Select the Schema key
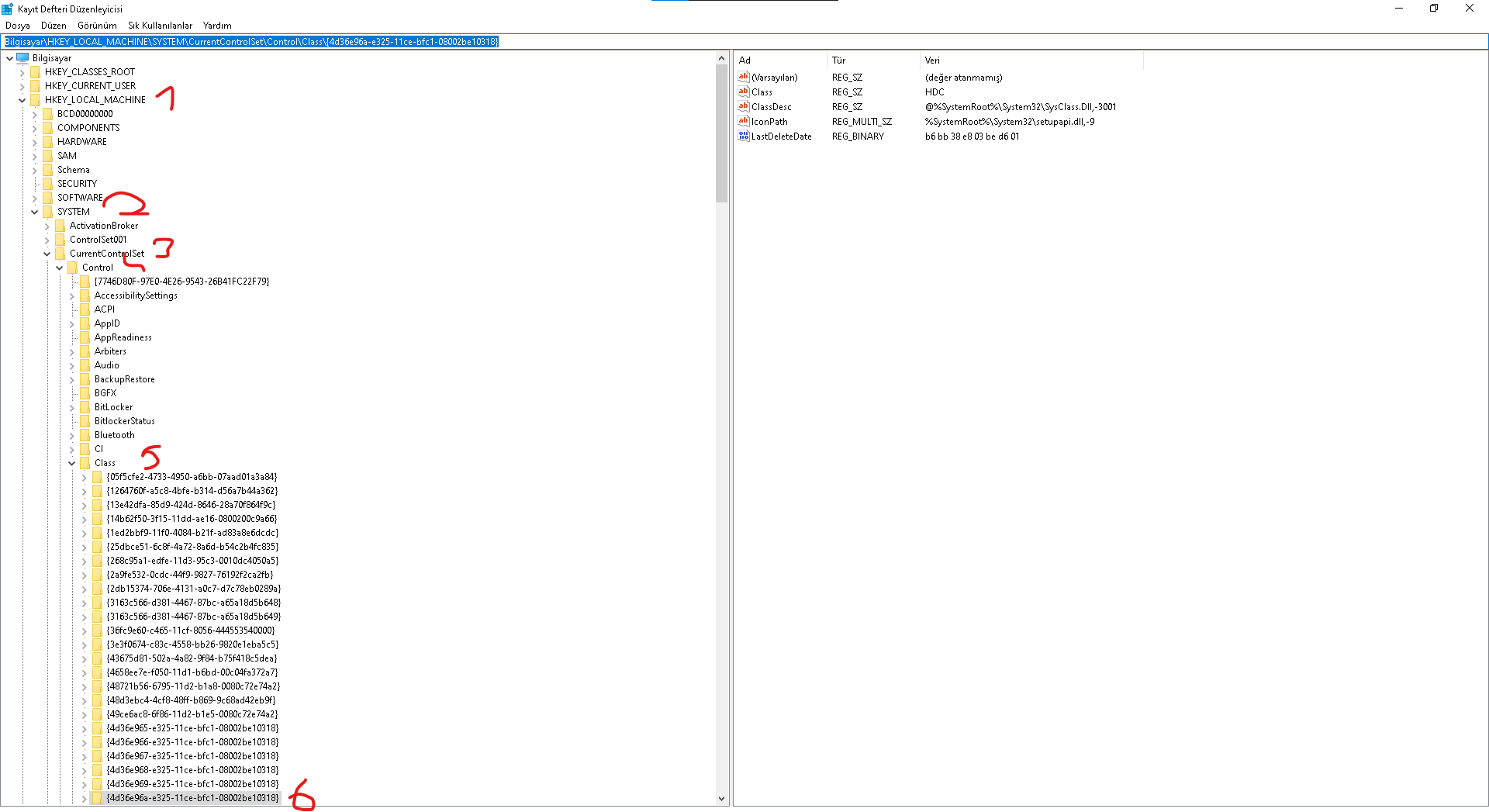This screenshot has height=812, width=1489. (x=74, y=170)
